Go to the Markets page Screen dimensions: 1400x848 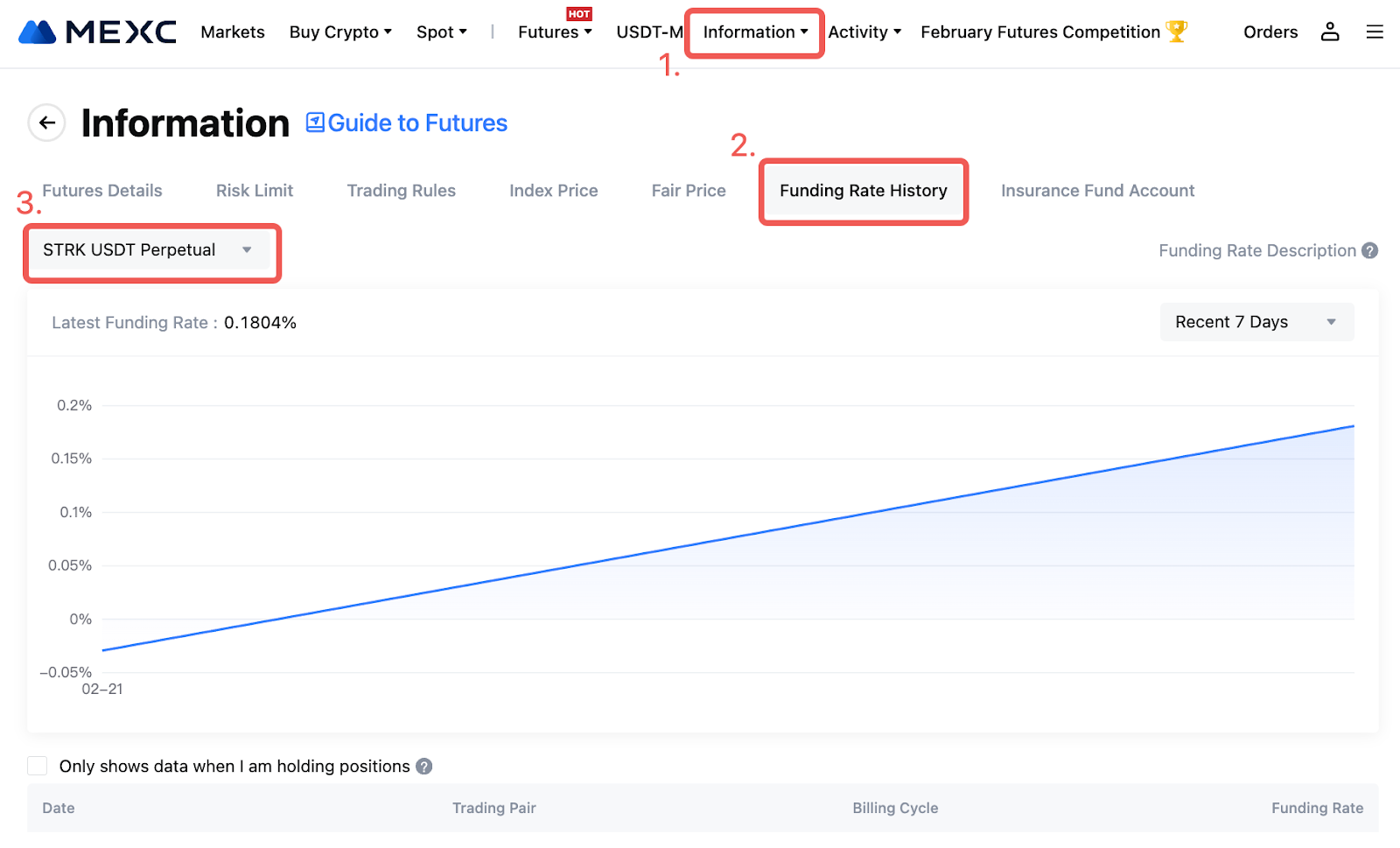pos(233,32)
